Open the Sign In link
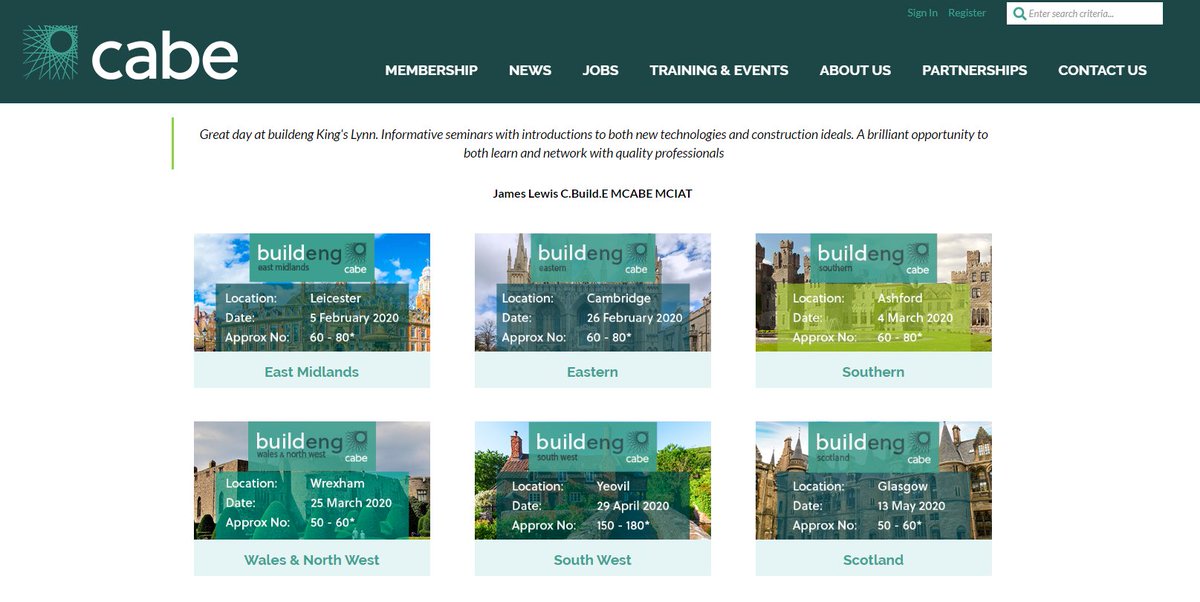Viewport: 1200px width, 602px height. [922, 13]
